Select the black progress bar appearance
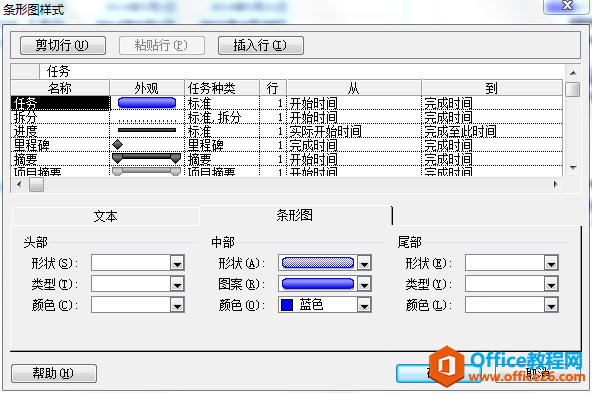The image size is (592, 394). point(147,131)
